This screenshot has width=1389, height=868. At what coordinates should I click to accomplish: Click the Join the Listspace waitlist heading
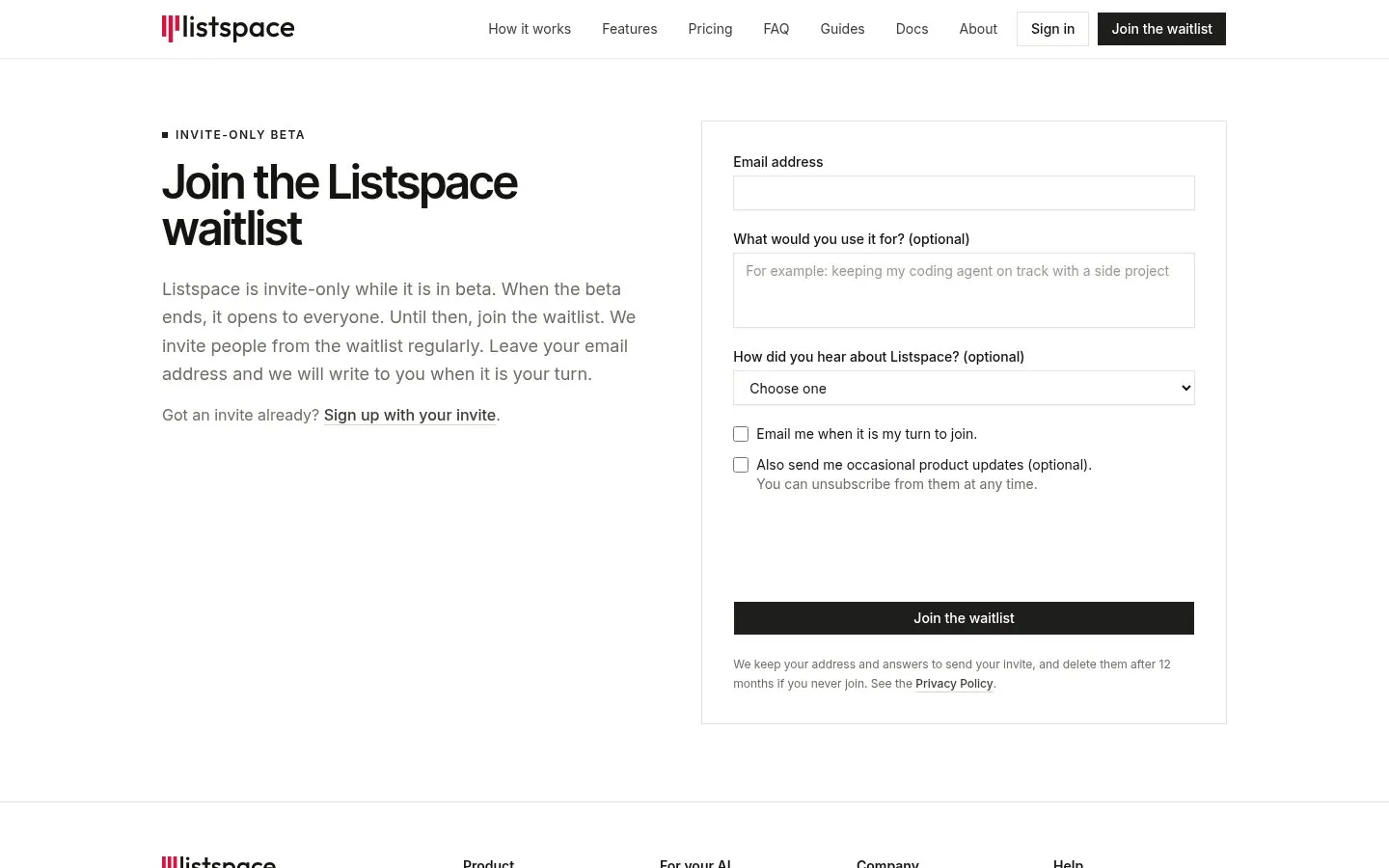coord(340,205)
